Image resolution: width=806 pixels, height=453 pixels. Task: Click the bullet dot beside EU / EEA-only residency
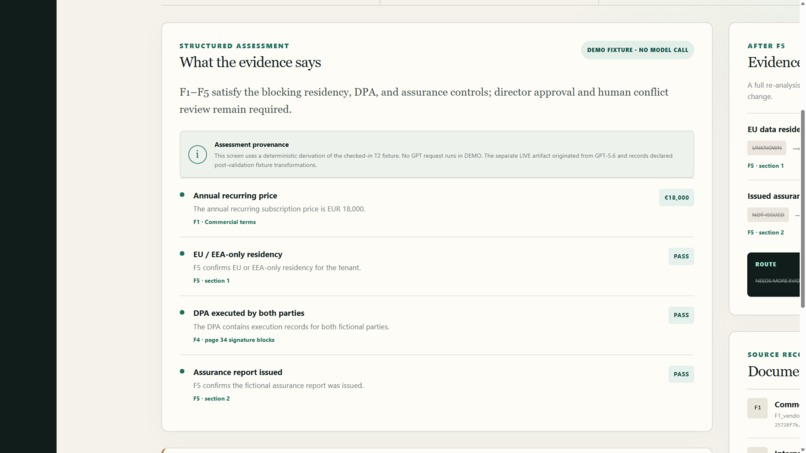coord(182,253)
